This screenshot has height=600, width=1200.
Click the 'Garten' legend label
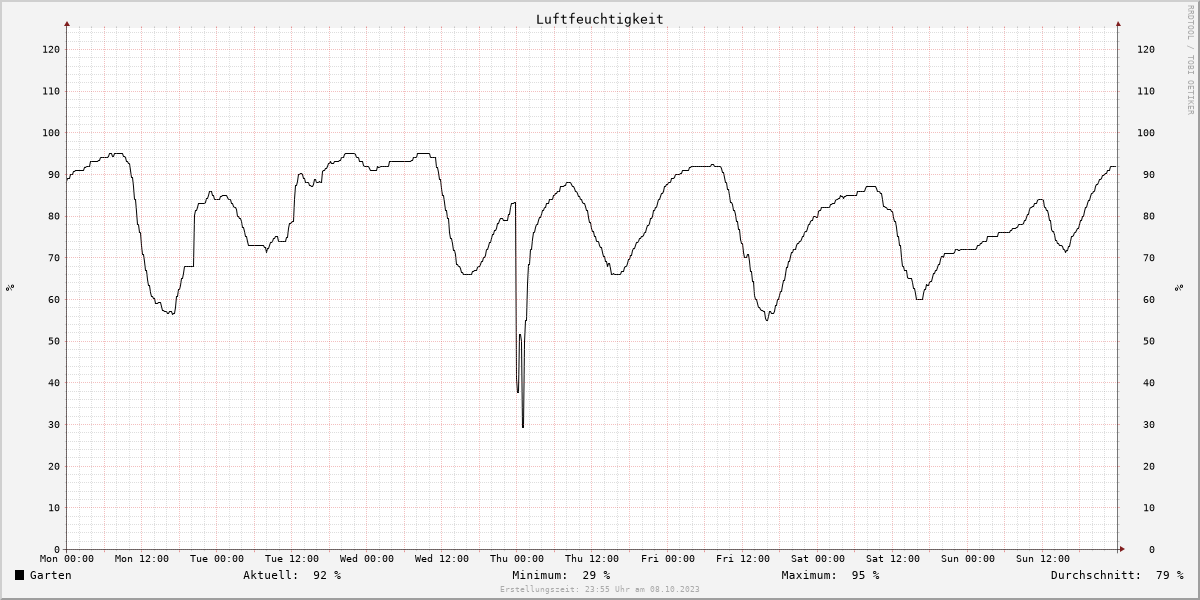[x=51, y=575]
